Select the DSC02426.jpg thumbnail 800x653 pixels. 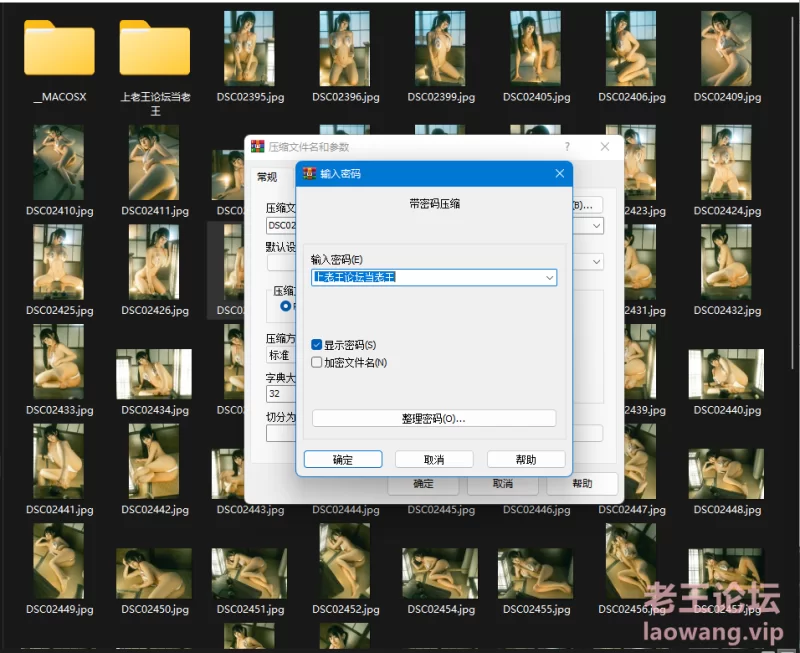pos(154,262)
